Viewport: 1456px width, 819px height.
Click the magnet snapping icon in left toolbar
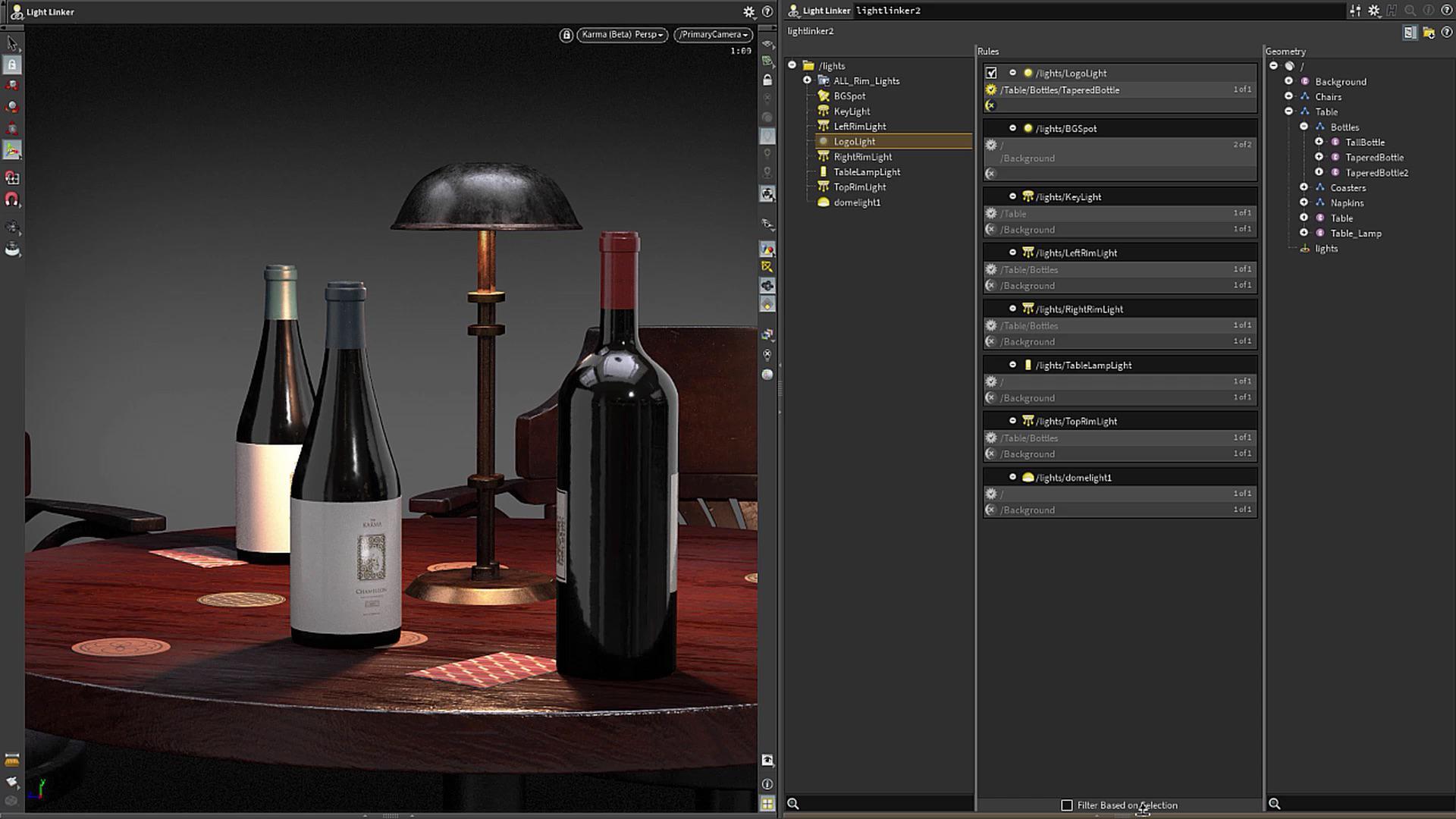pyautogui.click(x=12, y=200)
